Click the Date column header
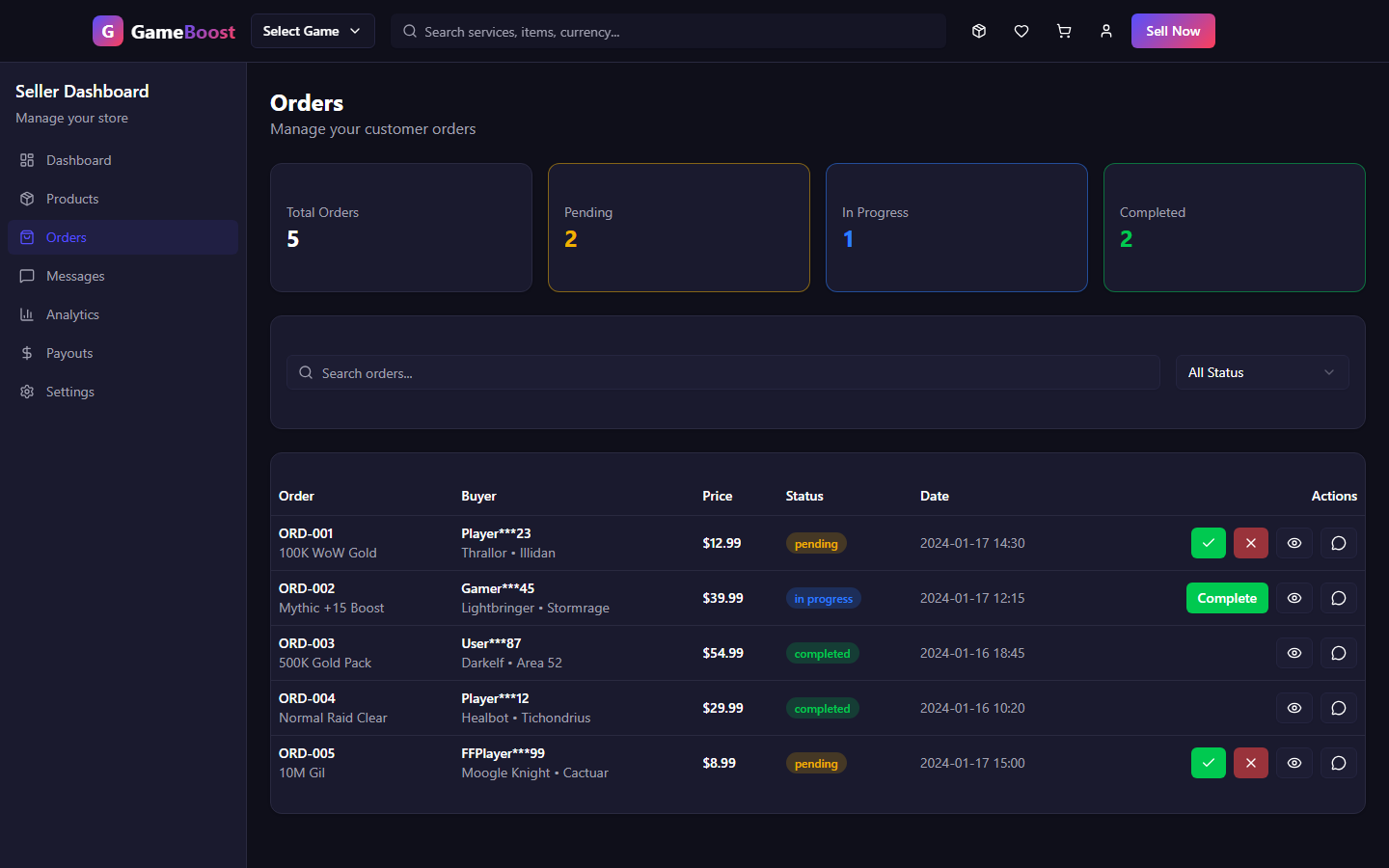Image resolution: width=1389 pixels, height=868 pixels. click(x=935, y=496)
